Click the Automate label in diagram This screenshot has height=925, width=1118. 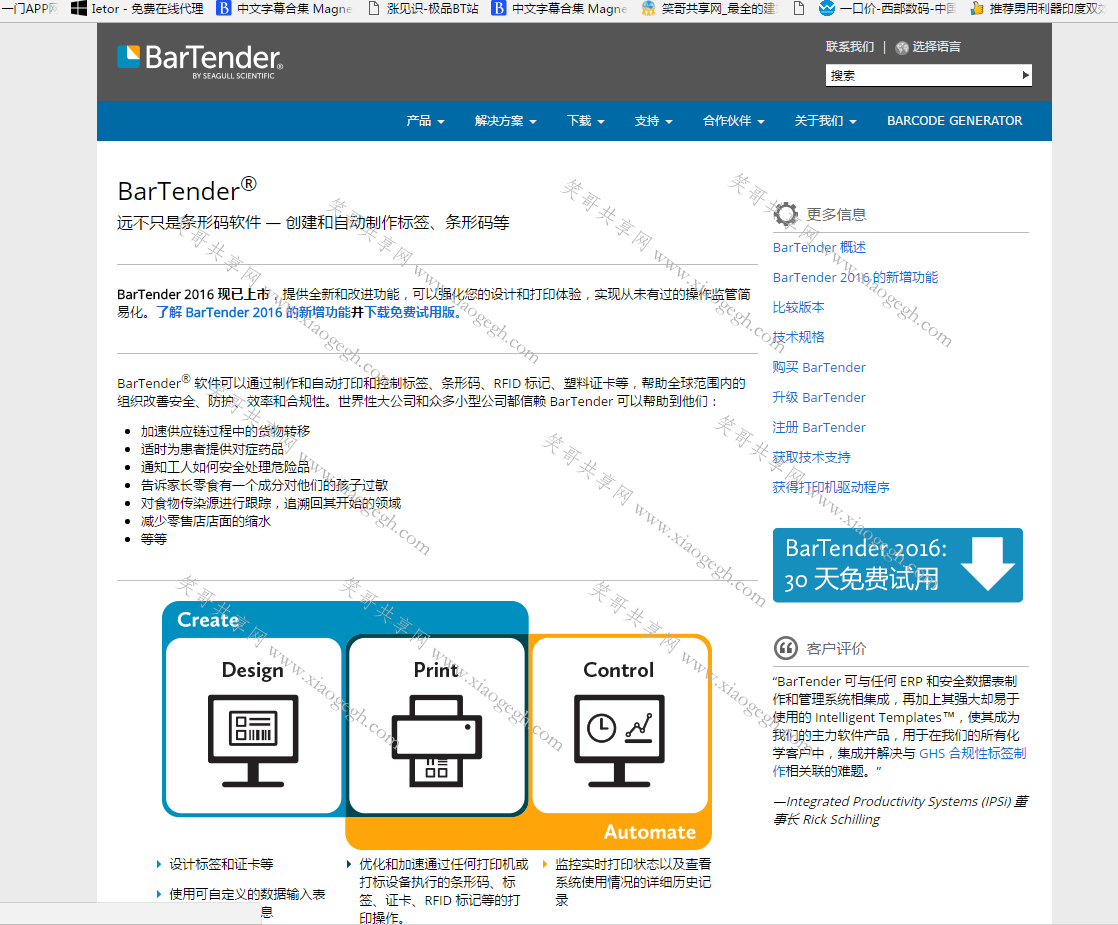(650, 832)
